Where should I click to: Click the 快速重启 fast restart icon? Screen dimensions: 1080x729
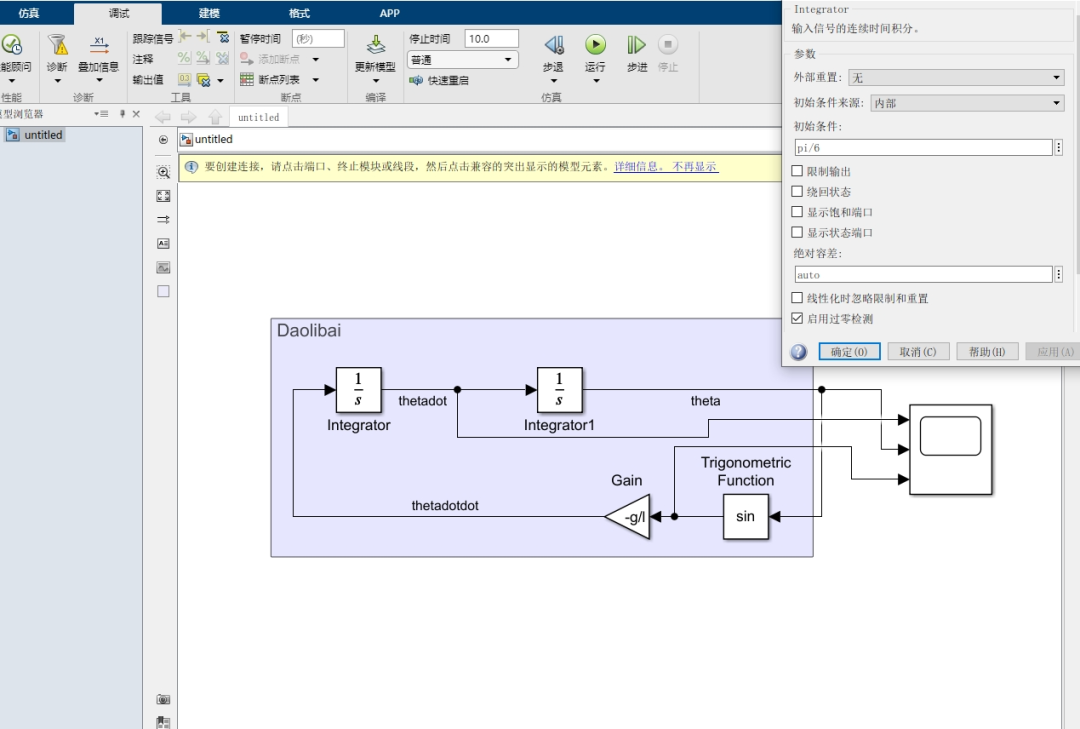(416, 81)
